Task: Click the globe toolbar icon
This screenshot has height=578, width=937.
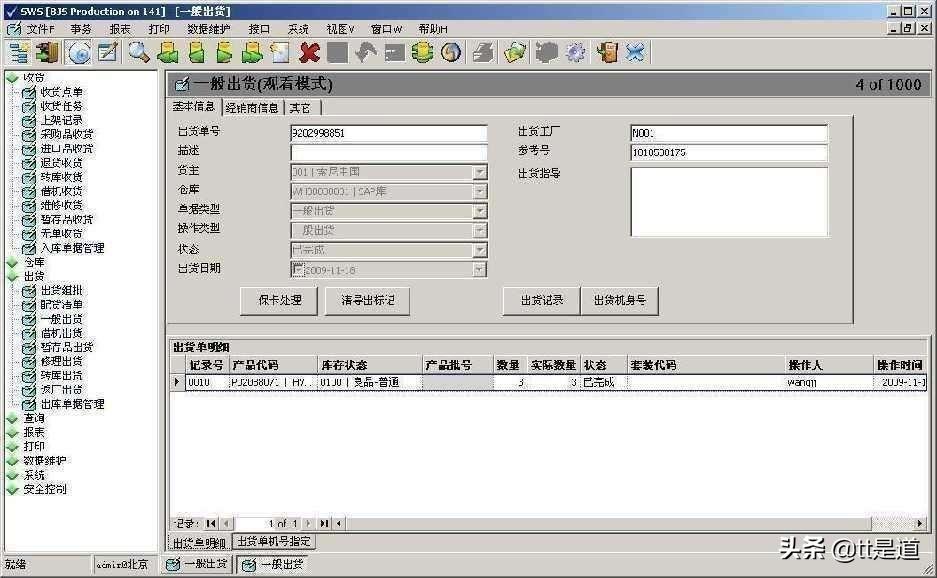Action: (x=451, y=53)
